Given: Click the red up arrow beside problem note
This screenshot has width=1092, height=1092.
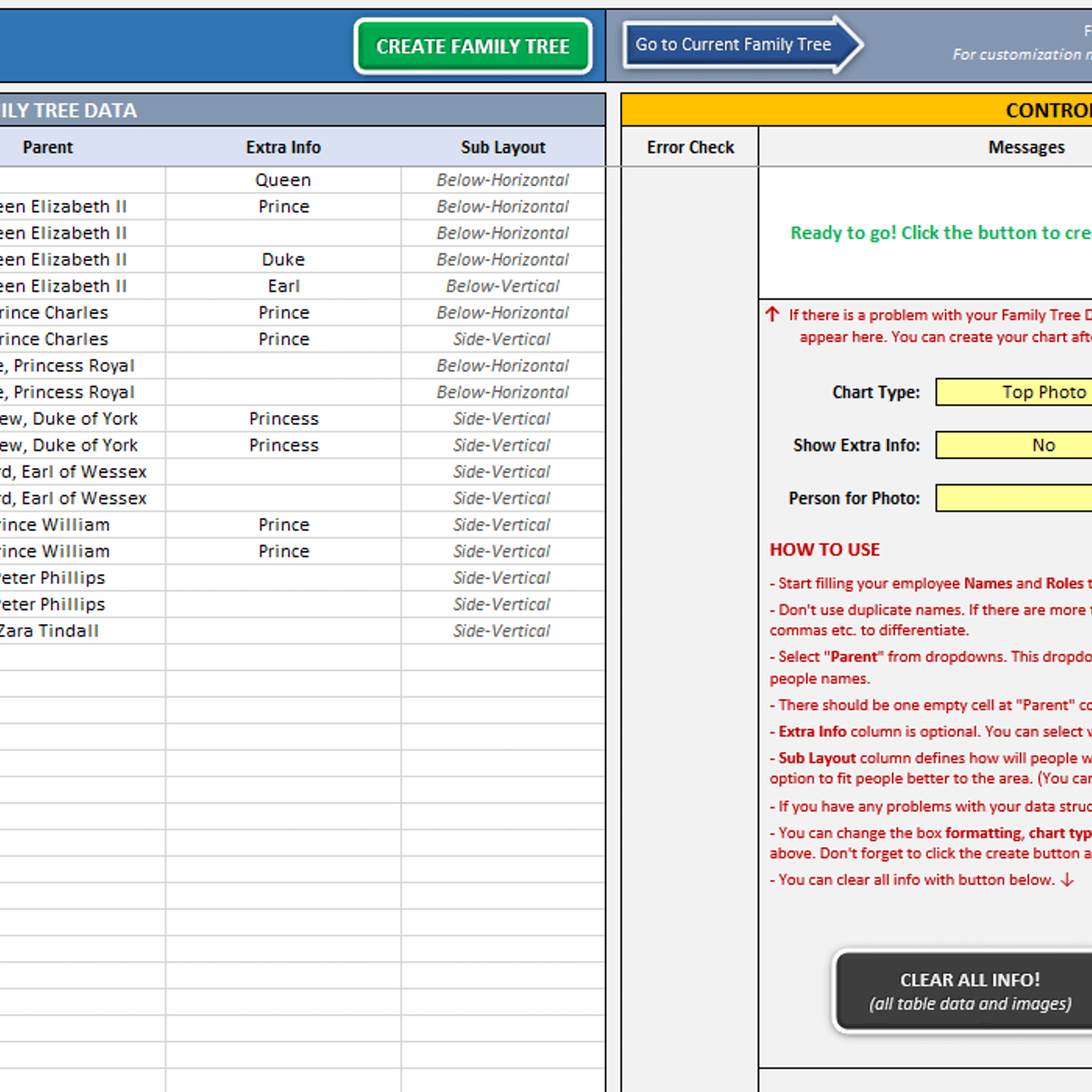Looking at the screenshot, I should coord(772,314).
